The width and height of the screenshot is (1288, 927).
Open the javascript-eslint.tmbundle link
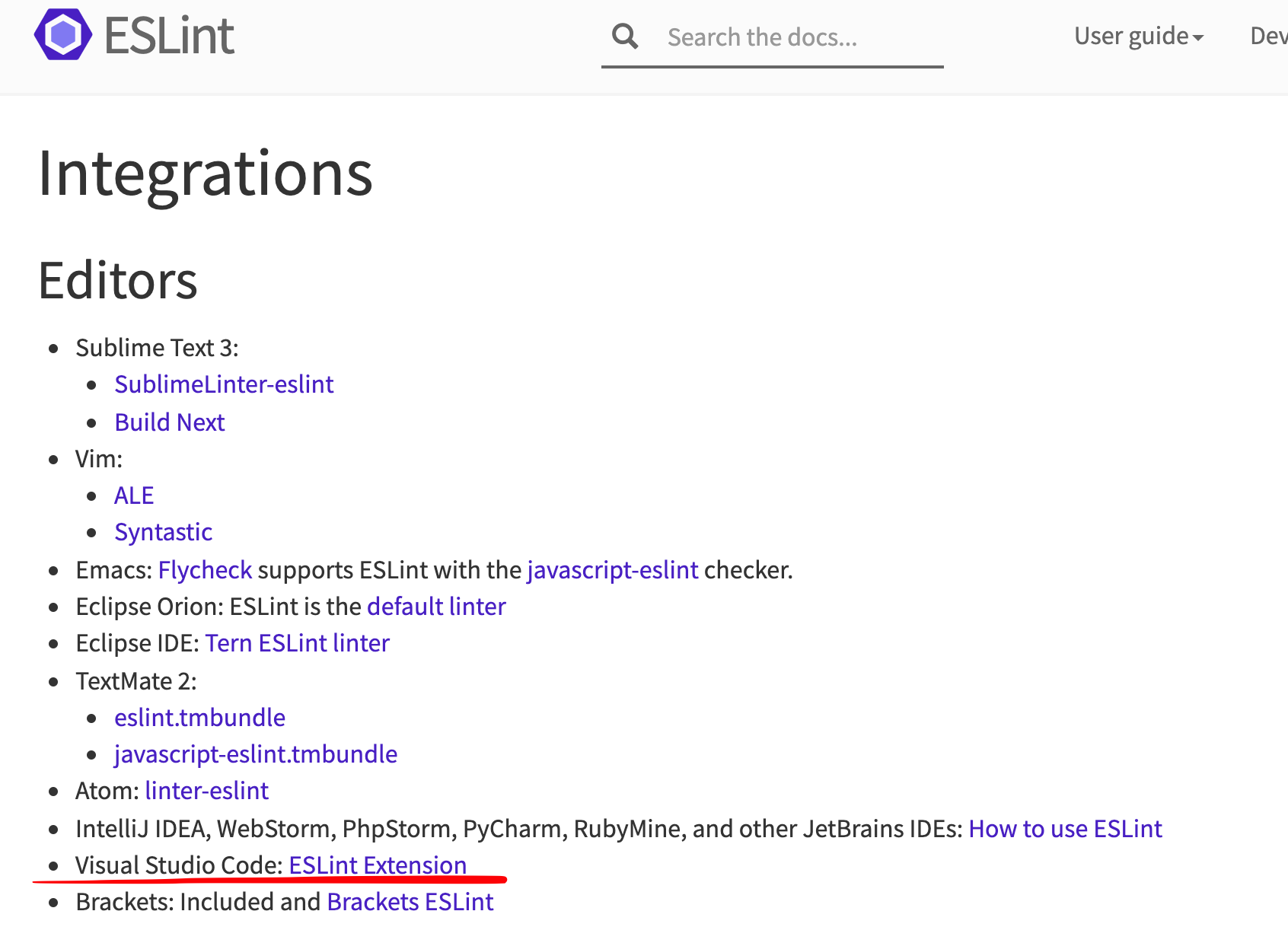point(256,753)
